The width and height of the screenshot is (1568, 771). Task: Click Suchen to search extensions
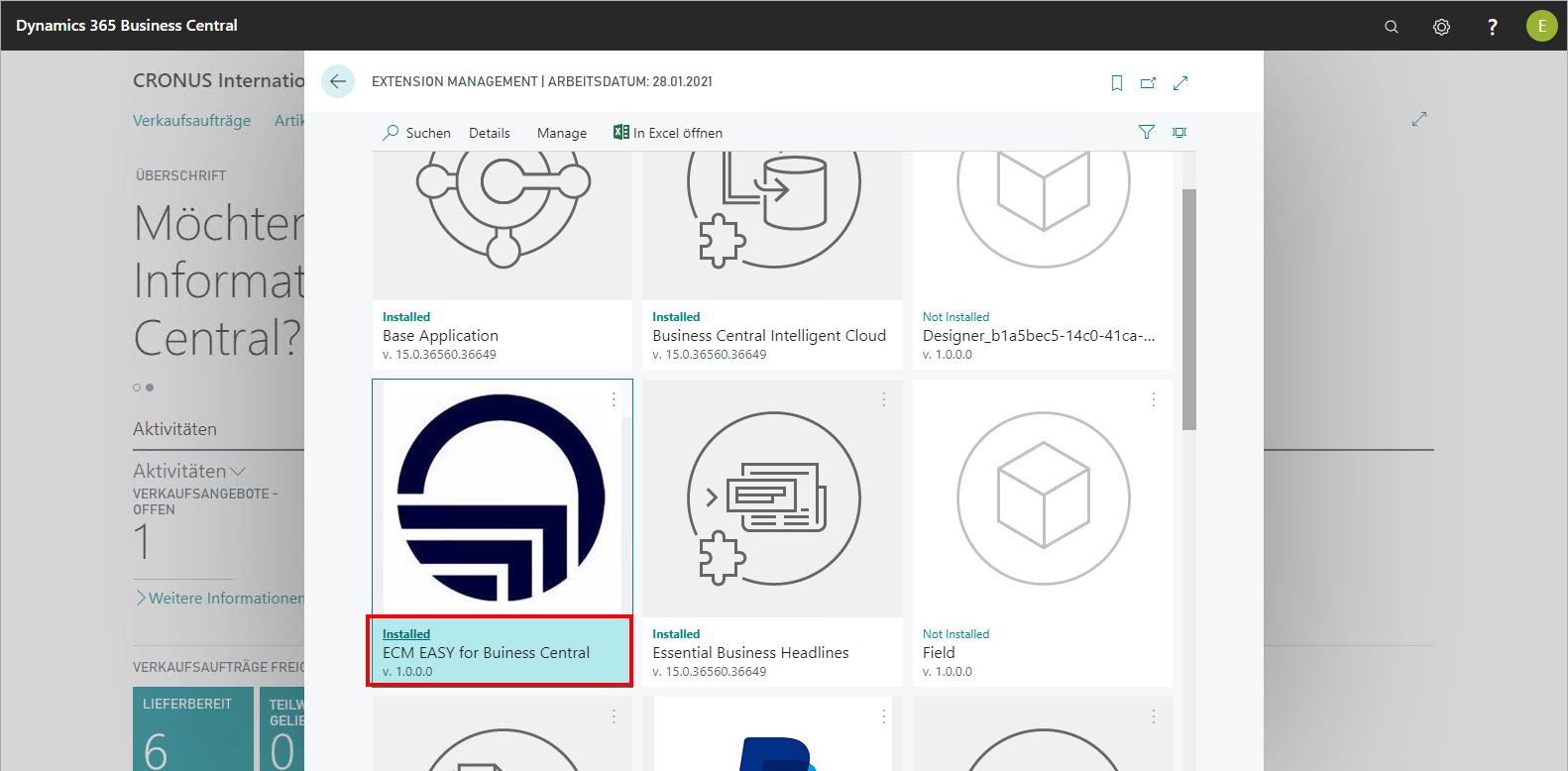click(x=417, y=133)
